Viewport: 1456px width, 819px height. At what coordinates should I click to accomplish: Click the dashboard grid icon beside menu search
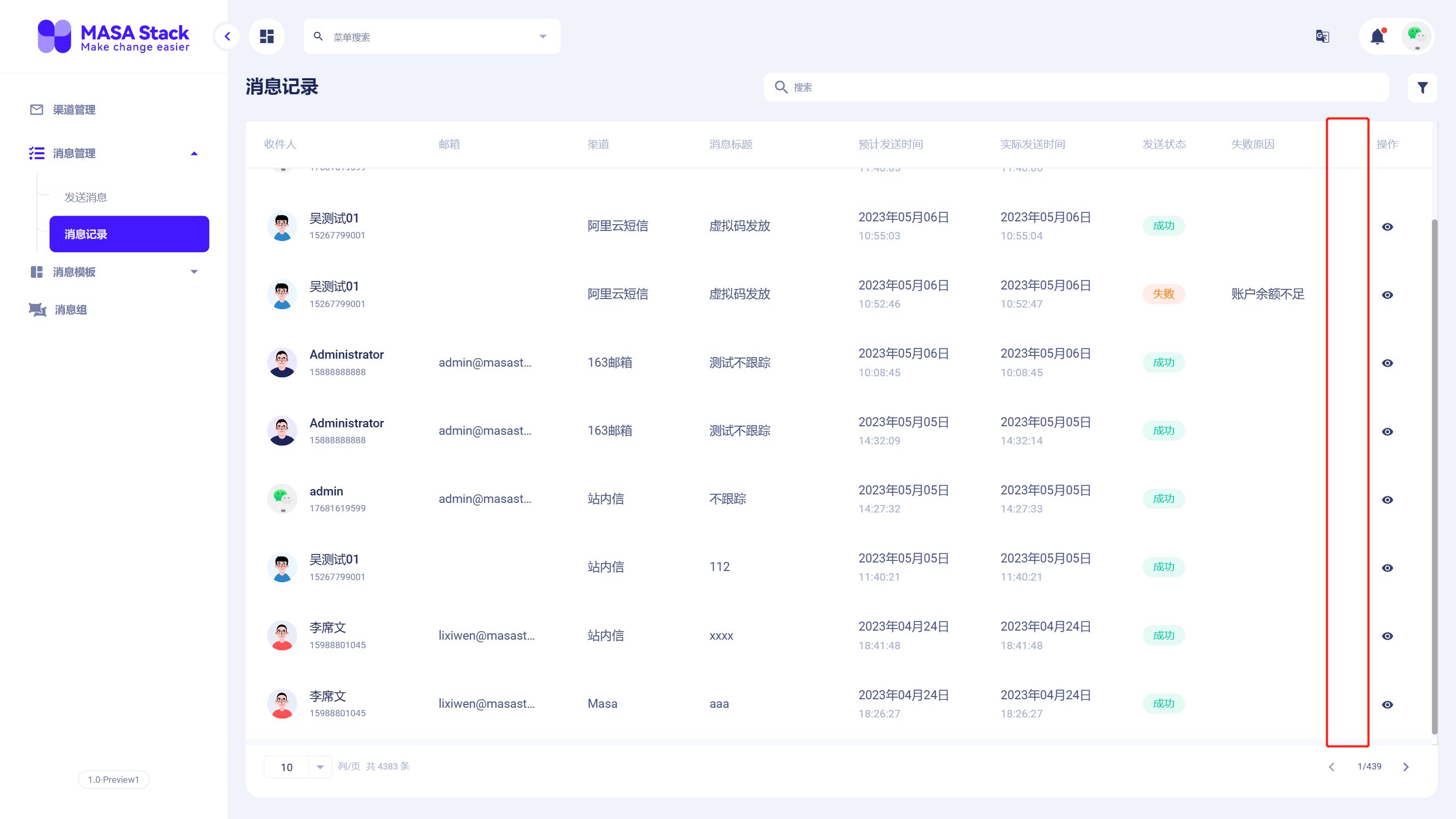[267, 36]
